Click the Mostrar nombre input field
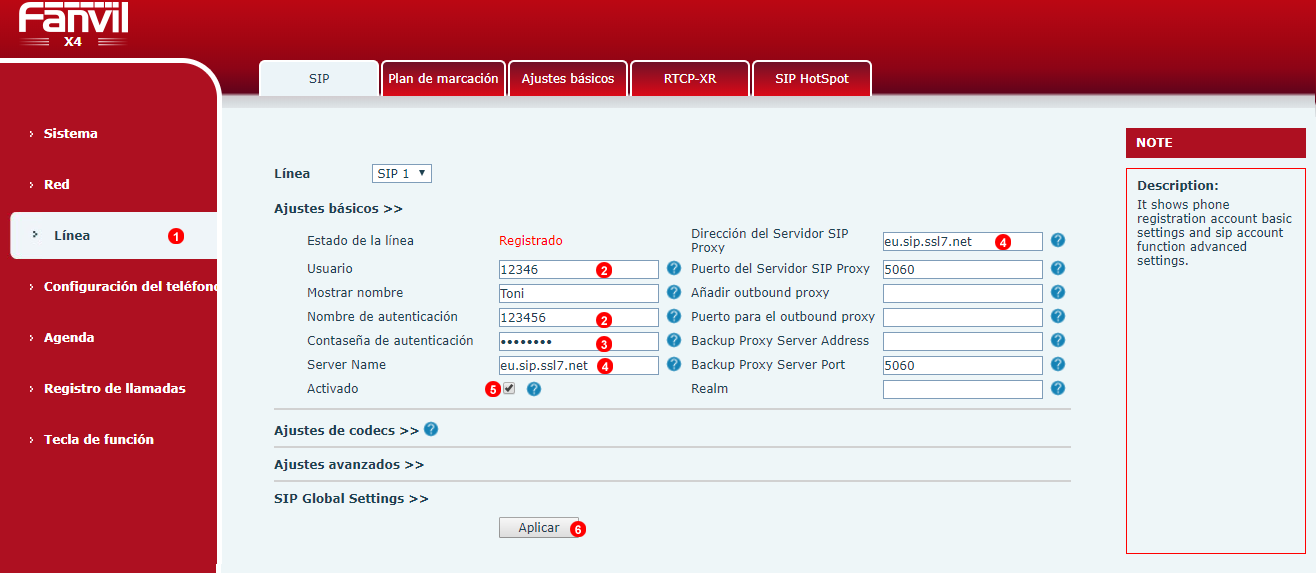 (579, 293)
